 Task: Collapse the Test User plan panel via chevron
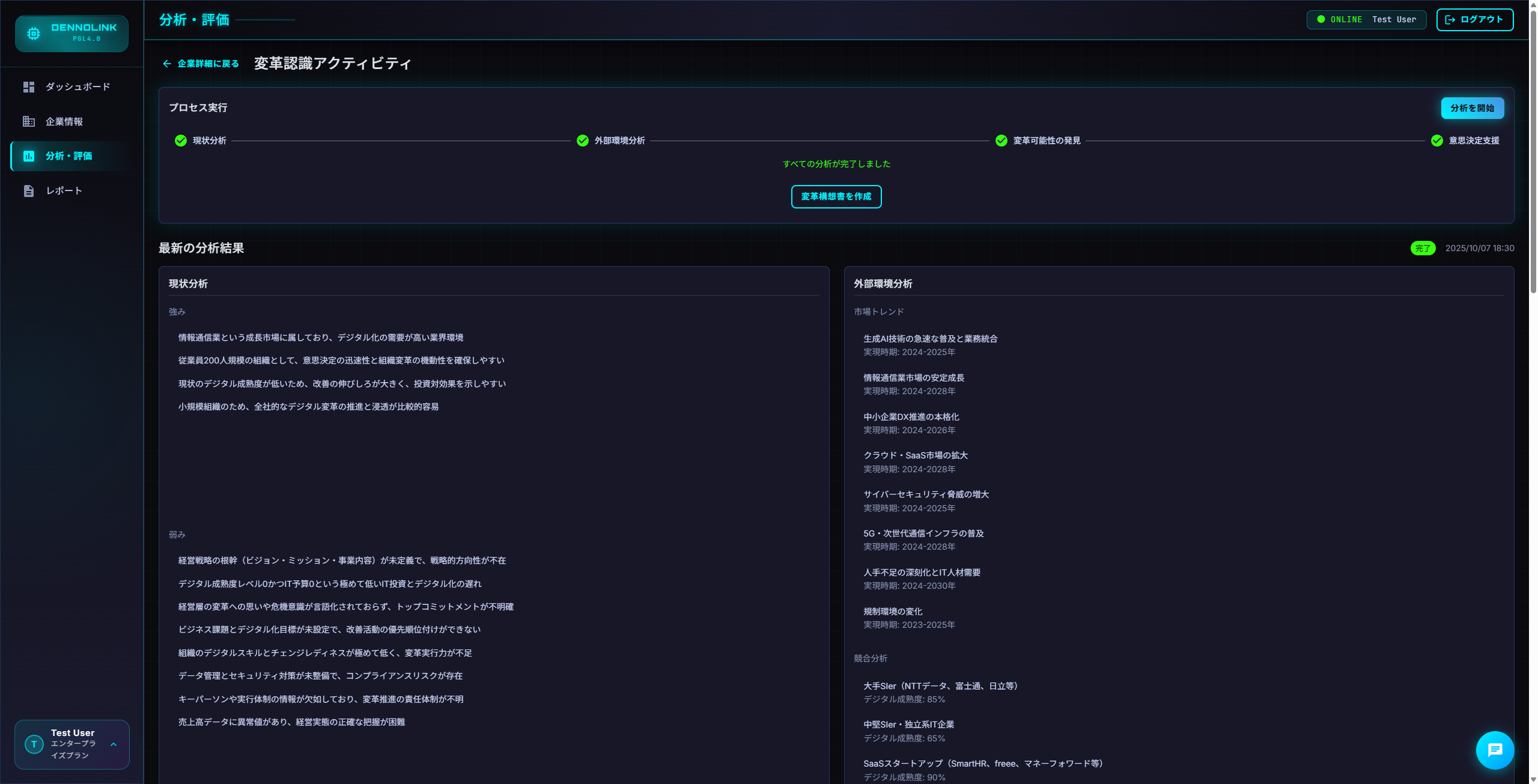[114, 744]
